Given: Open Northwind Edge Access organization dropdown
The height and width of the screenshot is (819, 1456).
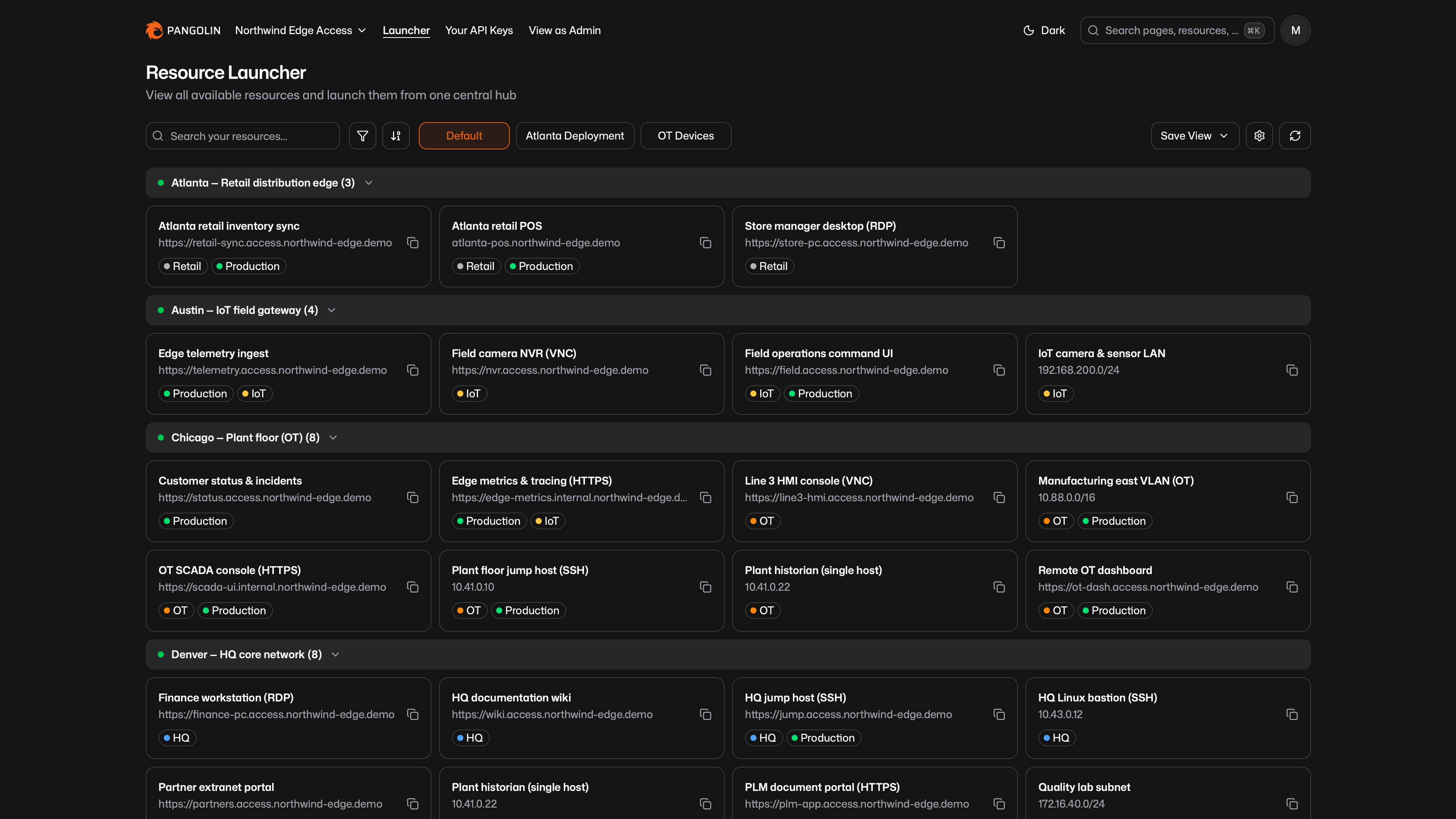Looking at the screenshot, I should pyautogui.click(x=300, y=30).
